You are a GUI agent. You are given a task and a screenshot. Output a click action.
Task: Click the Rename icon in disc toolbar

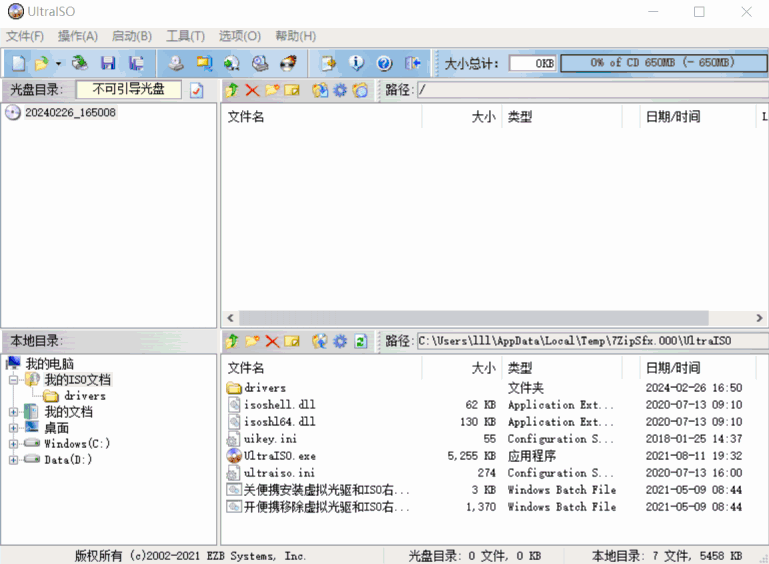[292, 90]
